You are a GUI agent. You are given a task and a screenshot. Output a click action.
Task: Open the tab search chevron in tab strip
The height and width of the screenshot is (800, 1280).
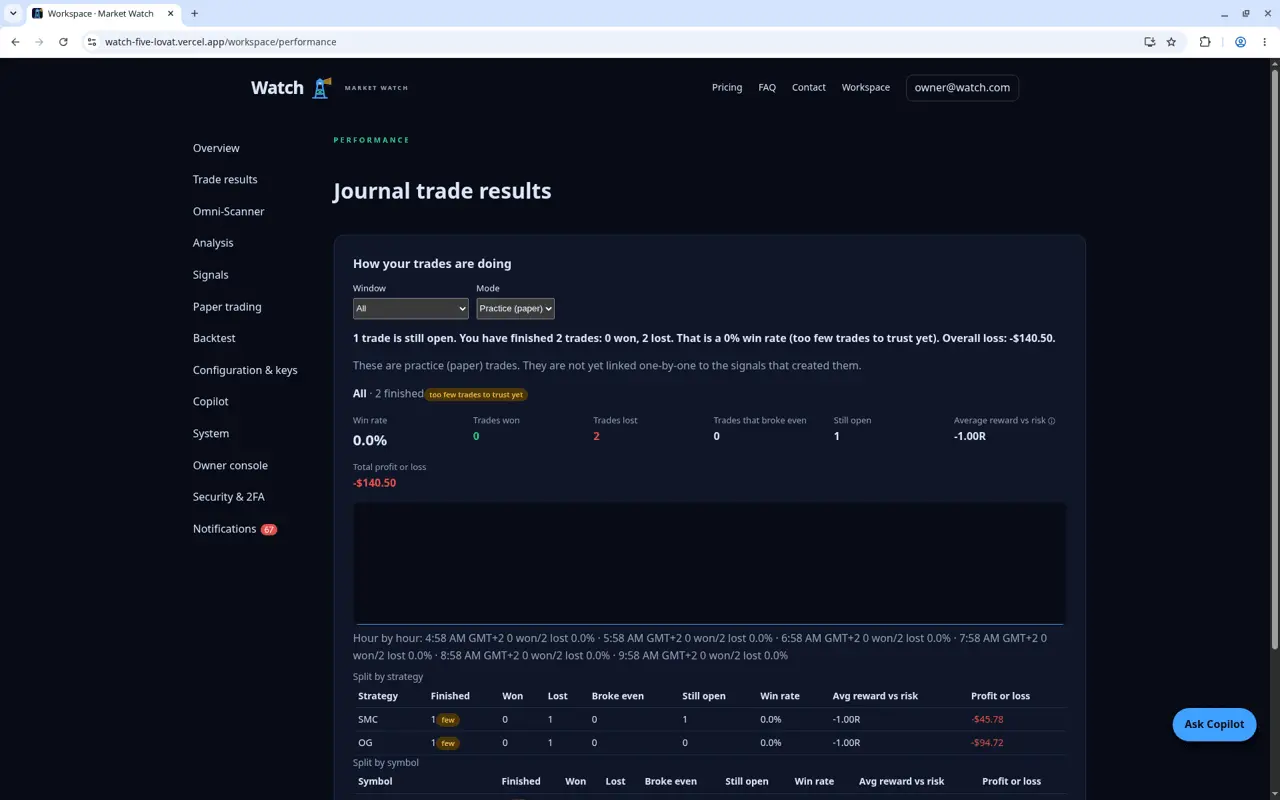13,14
